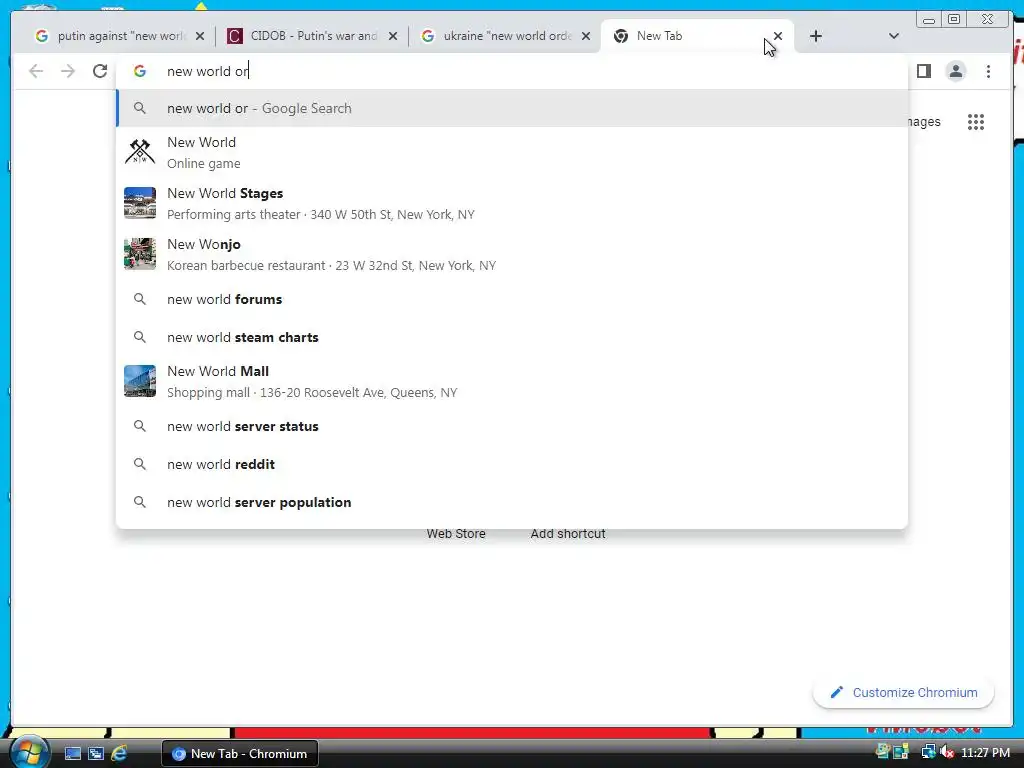Open the Chromium three-dot menu
Screen dimensions: 1024x768
coord(988,71)
